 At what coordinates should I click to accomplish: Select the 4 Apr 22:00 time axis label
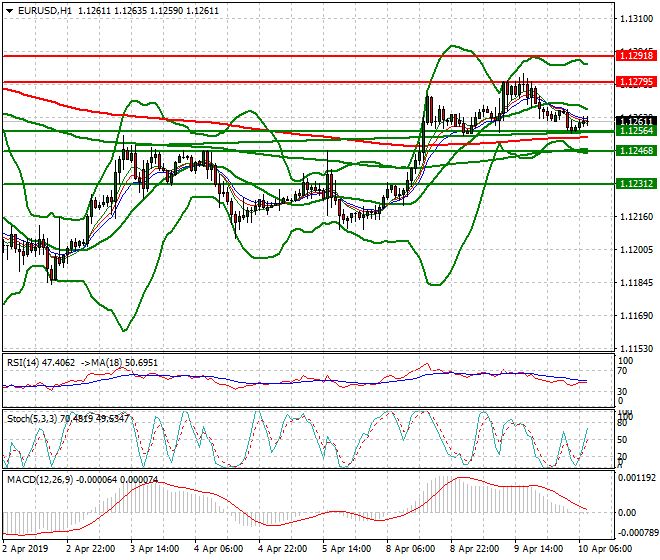pyautogui.click(x=282, y=549)
